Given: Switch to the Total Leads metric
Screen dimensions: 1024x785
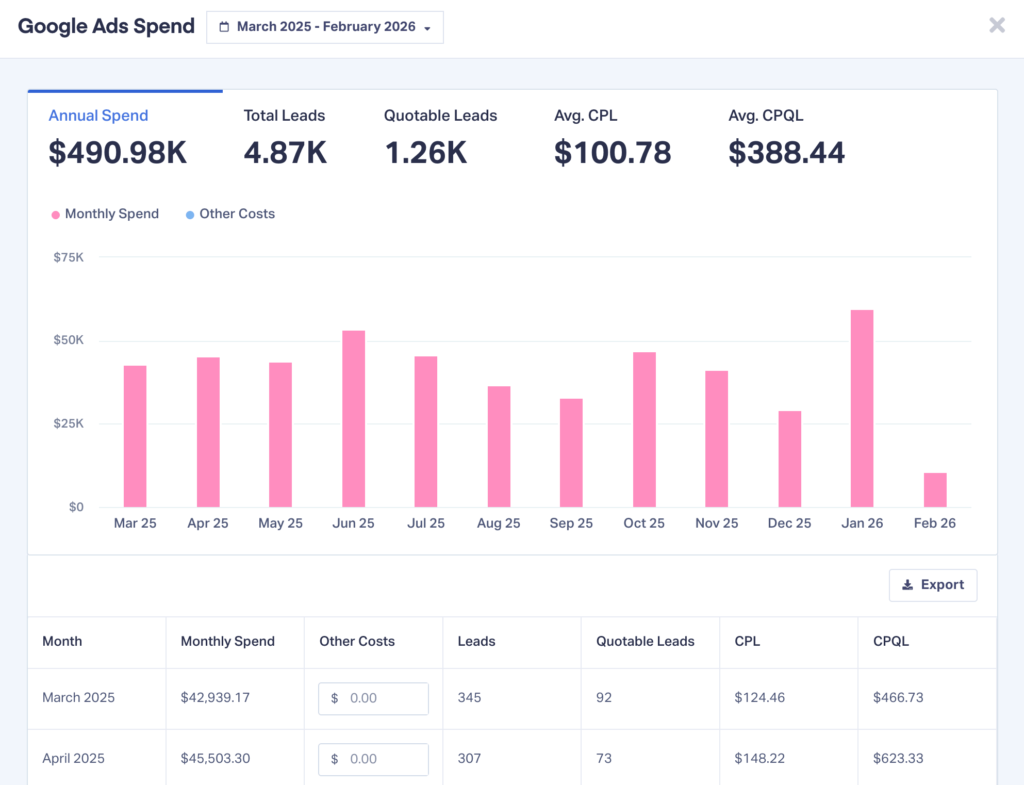Looking at the screenshot, I should point(284,135).
